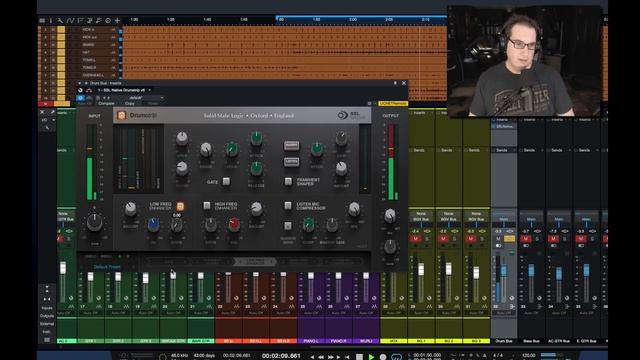Enable the Listen Mic Compressor switch

288,205
